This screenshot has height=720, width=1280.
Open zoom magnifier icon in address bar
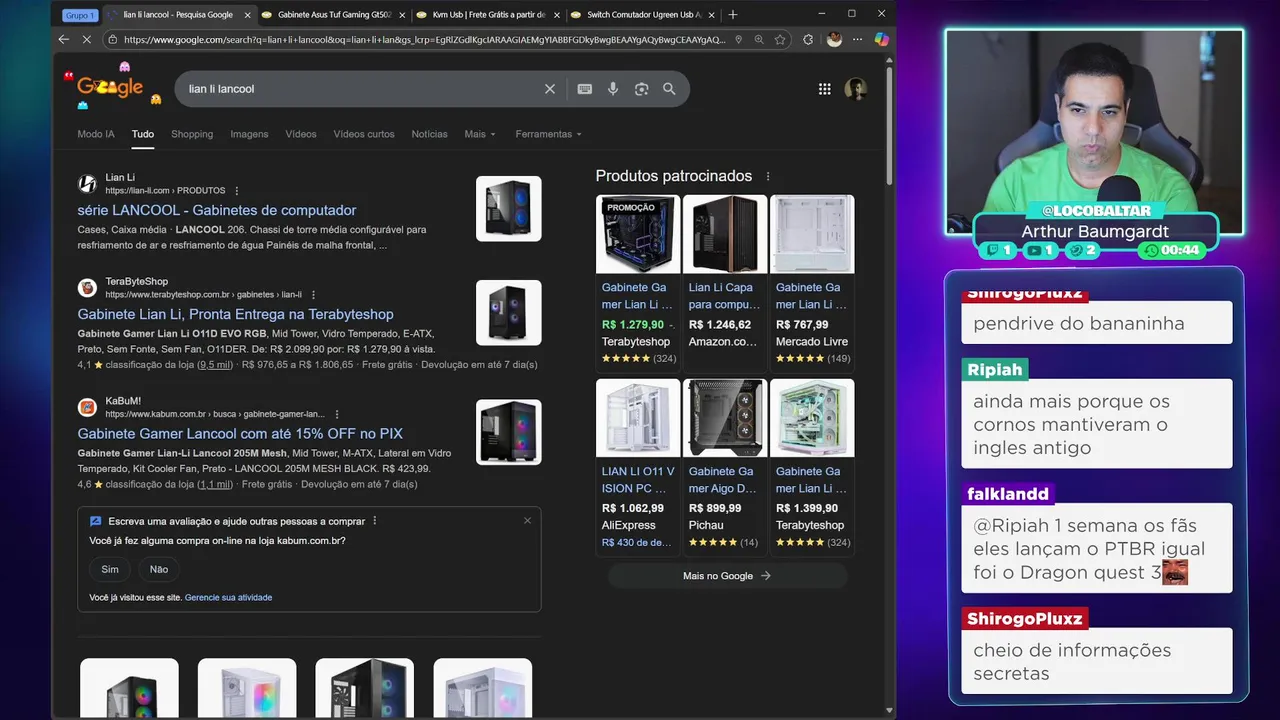click(759, 39)
